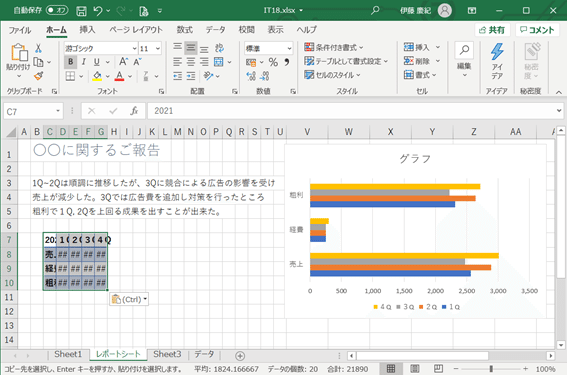
Task: Toggle the AutoSave switch
Action: point(57,10)
